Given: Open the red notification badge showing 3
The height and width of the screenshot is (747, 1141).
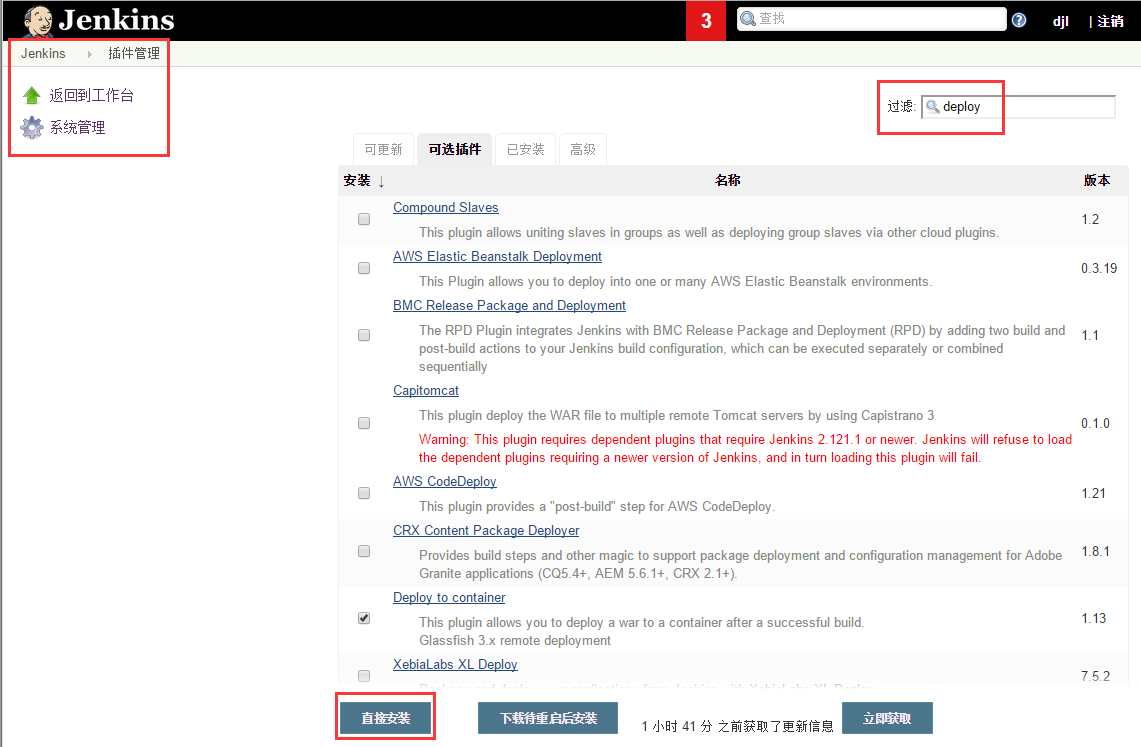Looking at the screenshot, I should tap(706, 20).
